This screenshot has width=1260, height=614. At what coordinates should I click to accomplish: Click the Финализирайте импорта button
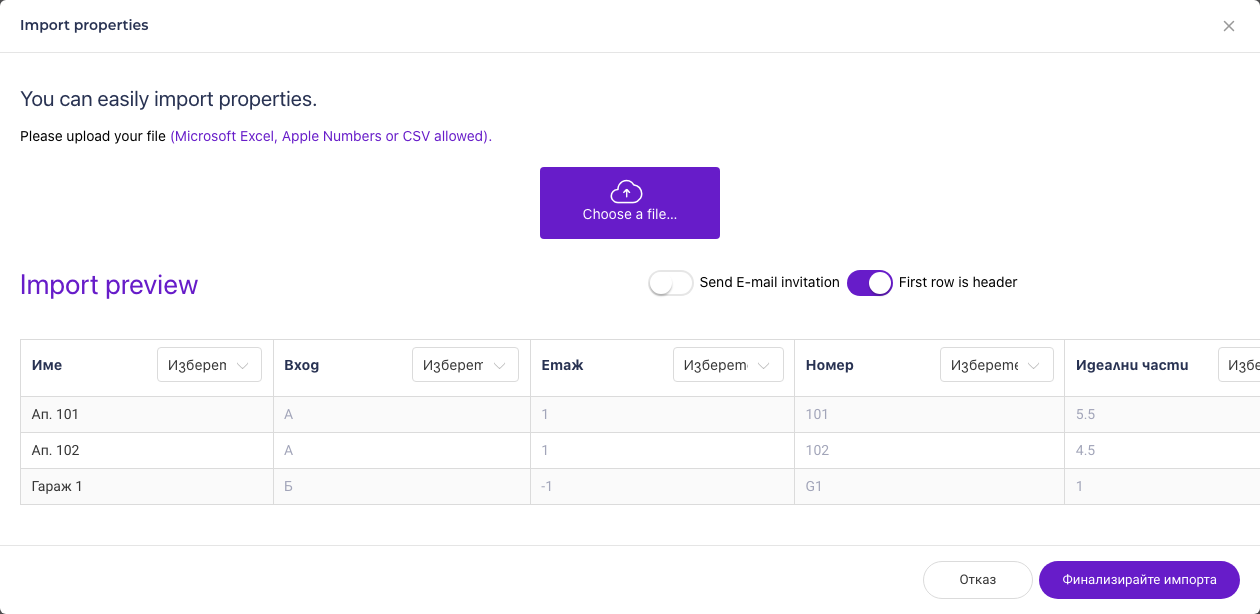(1140, 580)
